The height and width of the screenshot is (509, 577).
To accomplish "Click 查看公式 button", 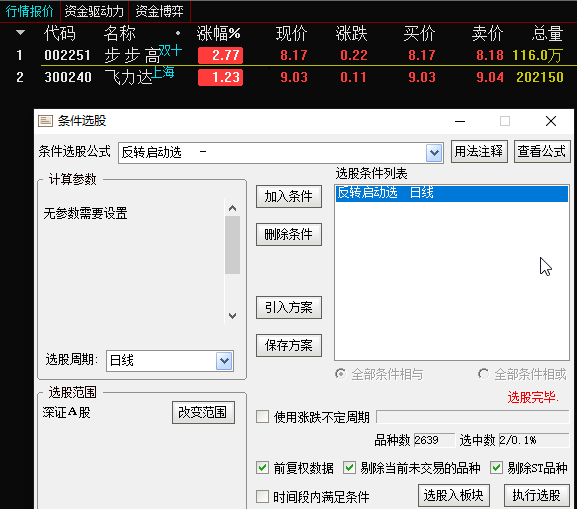I will 542,151.
